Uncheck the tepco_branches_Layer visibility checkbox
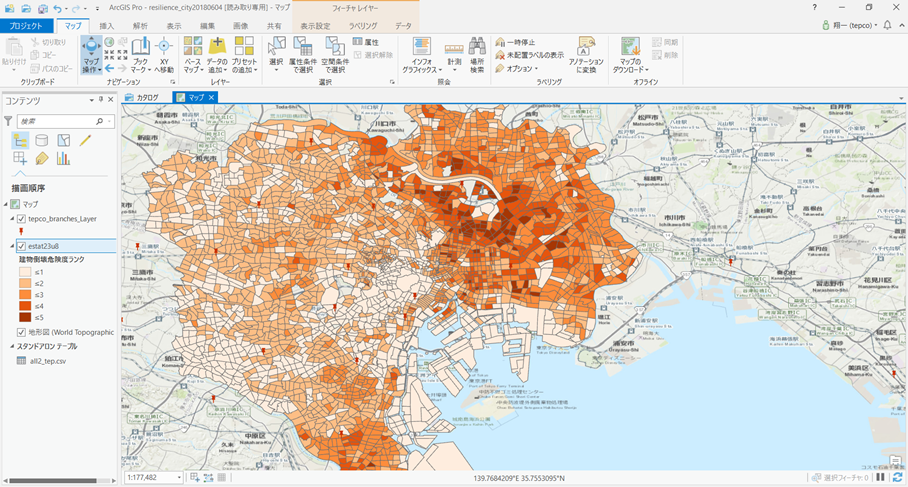 [21, 218]
